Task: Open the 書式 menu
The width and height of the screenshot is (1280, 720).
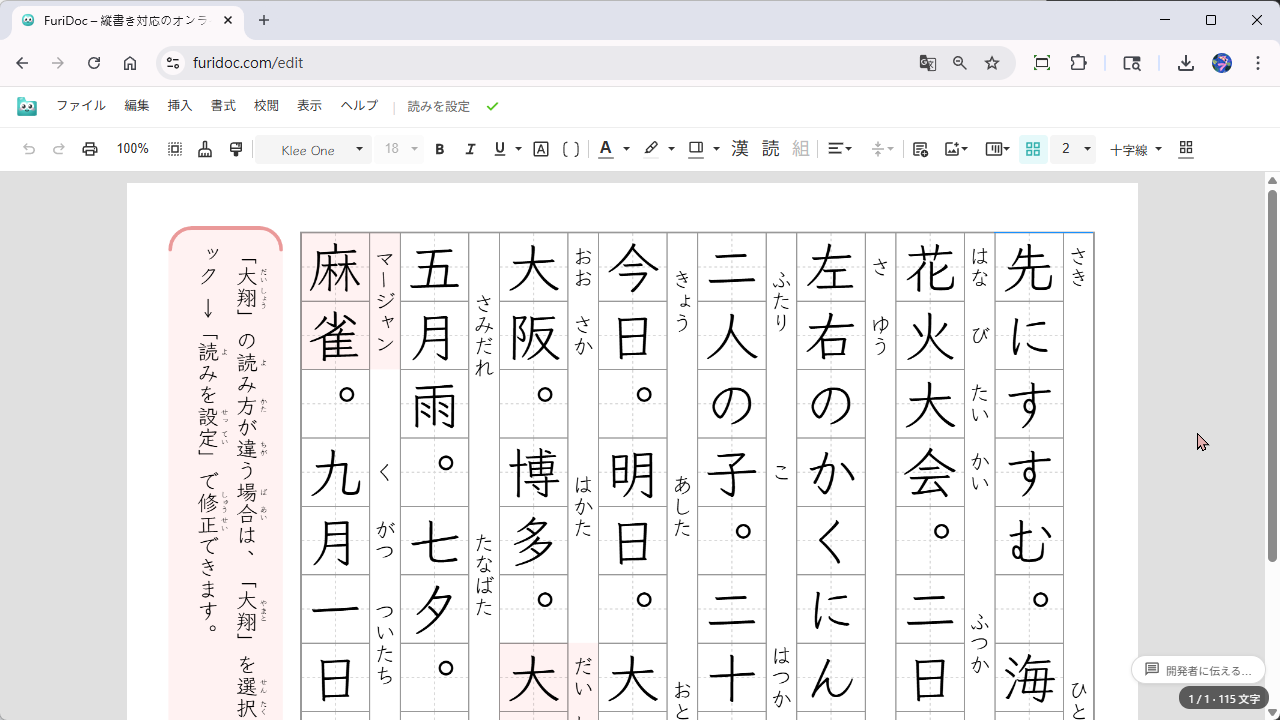Action: [x=222, y=105]
